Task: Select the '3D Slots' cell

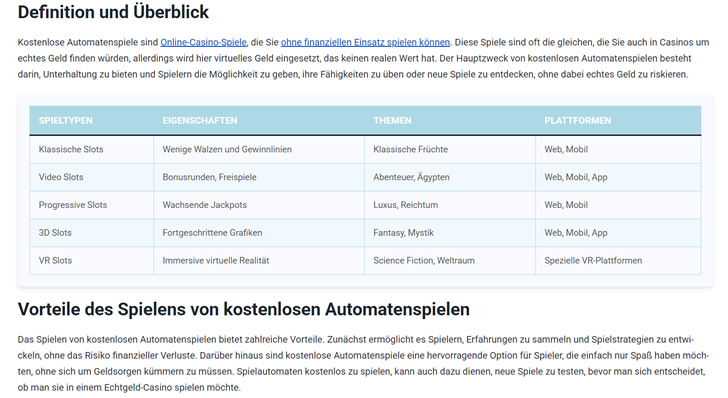Action: pos(91,233)
